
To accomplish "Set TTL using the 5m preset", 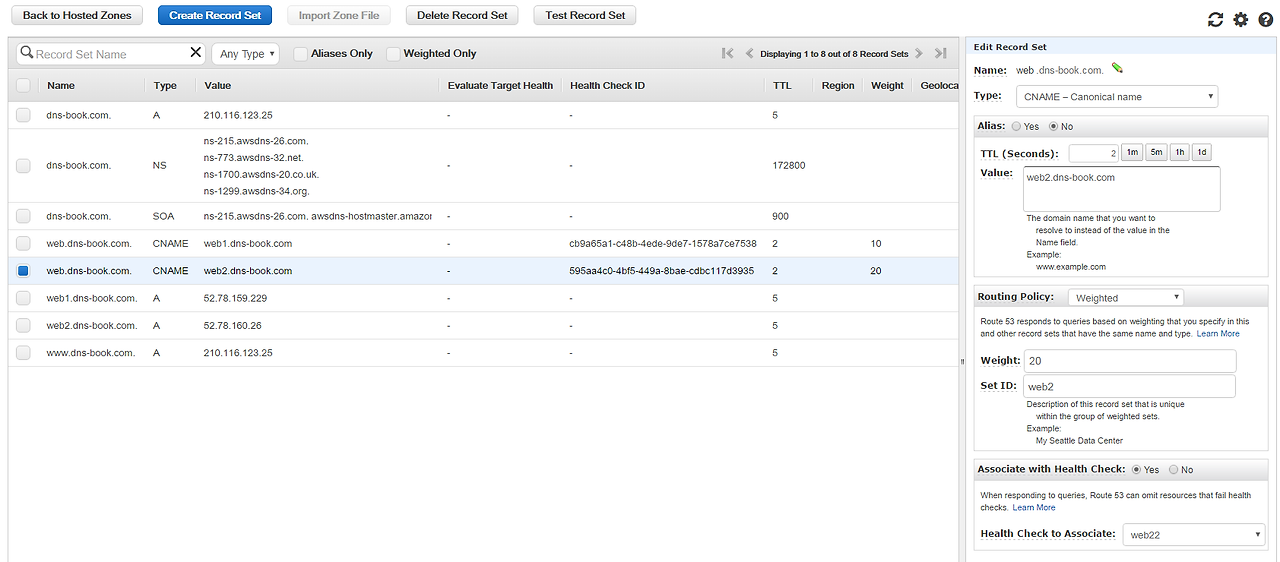I will 1156,153.
